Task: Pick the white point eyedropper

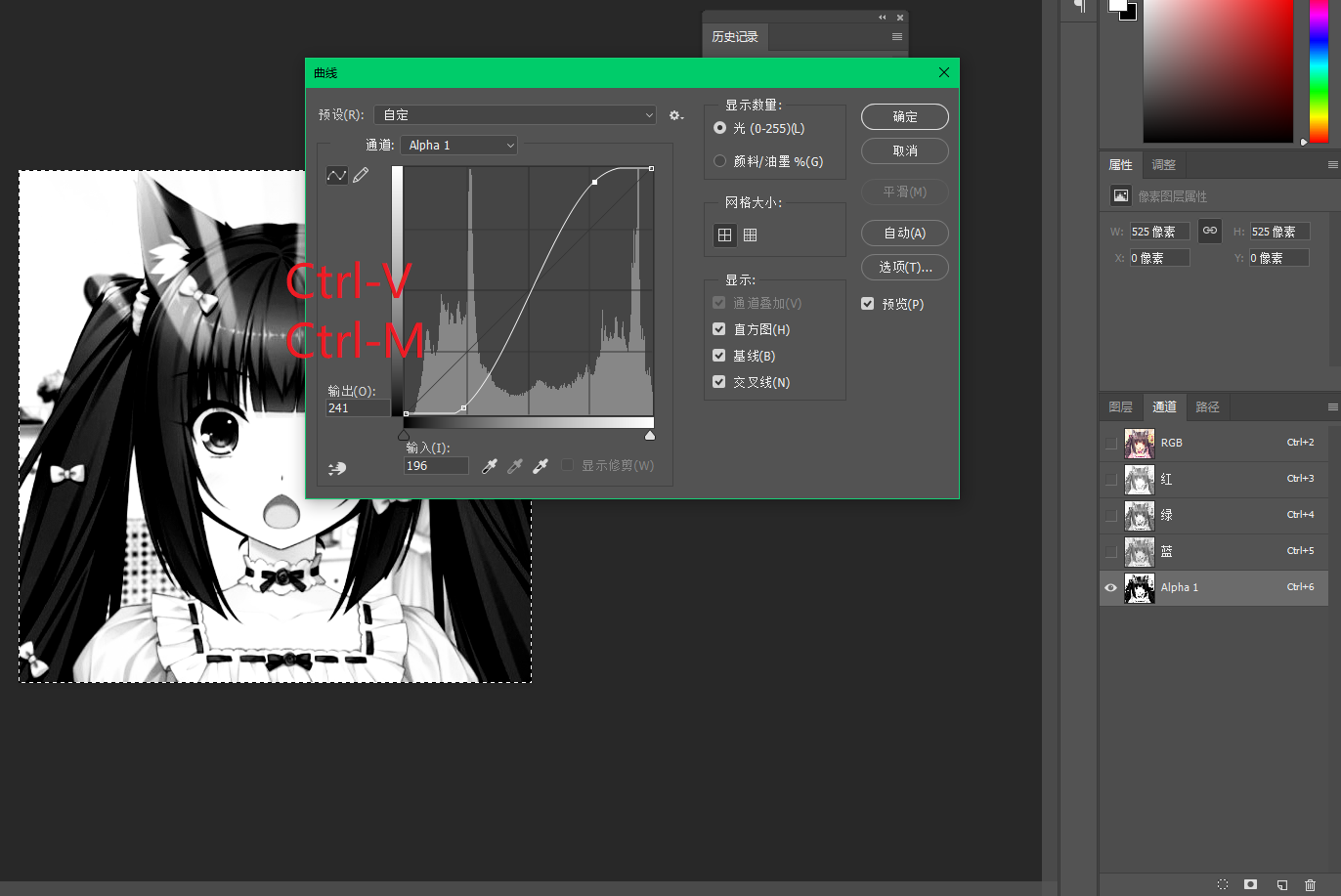Action: pos(541,466)
